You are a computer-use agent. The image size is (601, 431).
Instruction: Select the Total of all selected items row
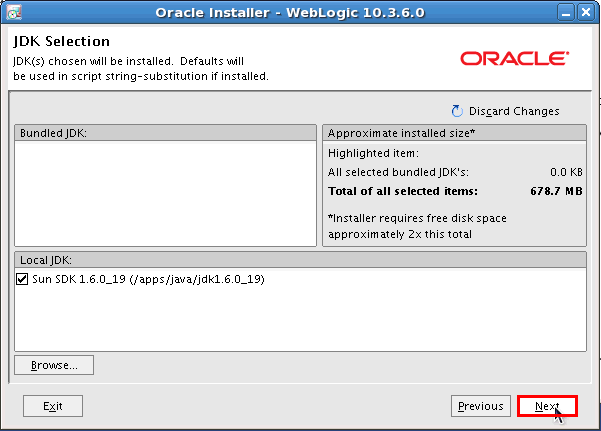(x=455, y=191)
